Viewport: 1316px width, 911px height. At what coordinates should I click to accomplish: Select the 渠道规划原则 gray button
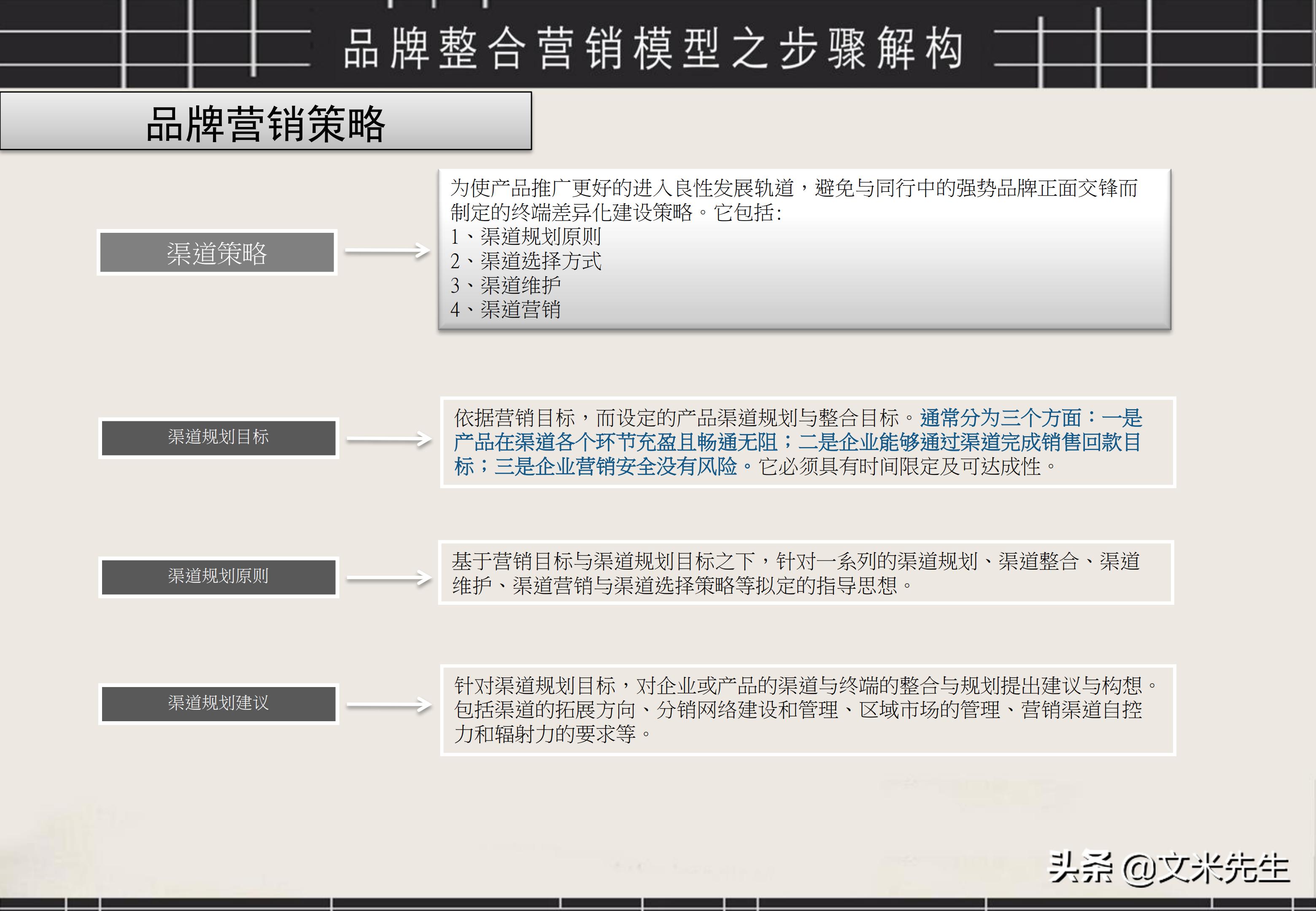pyautogui.click(x=218, y=578)
